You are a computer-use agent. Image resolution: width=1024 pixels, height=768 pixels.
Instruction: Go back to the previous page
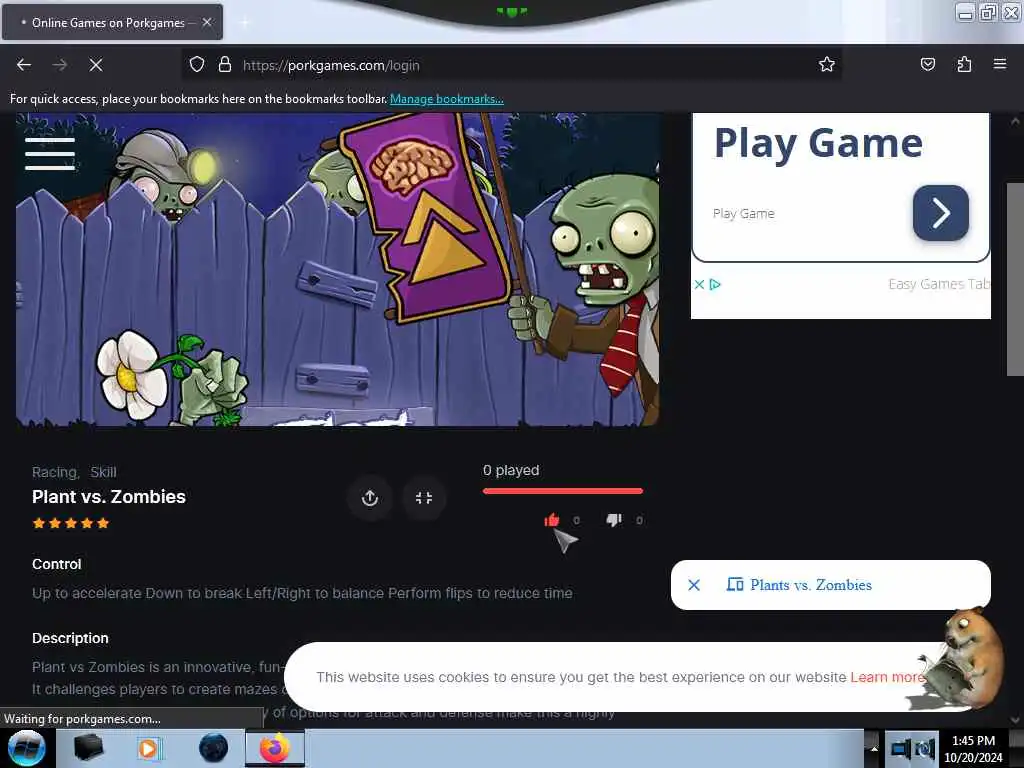pyautogui.click(x=24, y=65)
